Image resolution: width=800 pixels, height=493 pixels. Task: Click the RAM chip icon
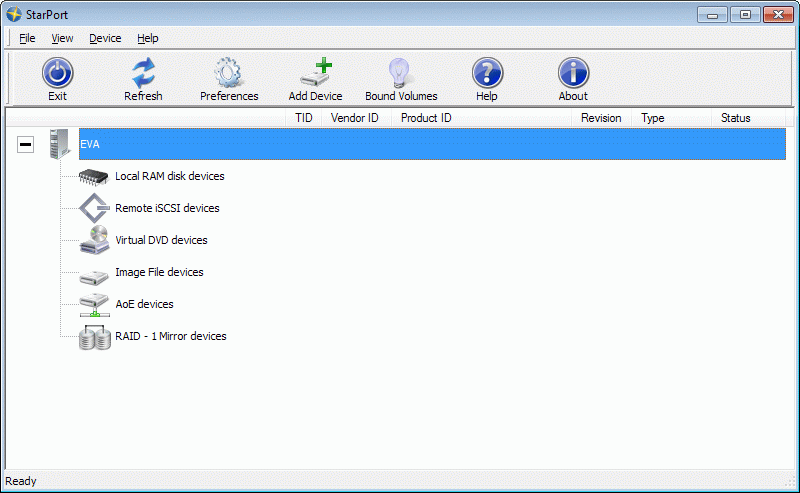pyautogui.click(x=93, y=177)
